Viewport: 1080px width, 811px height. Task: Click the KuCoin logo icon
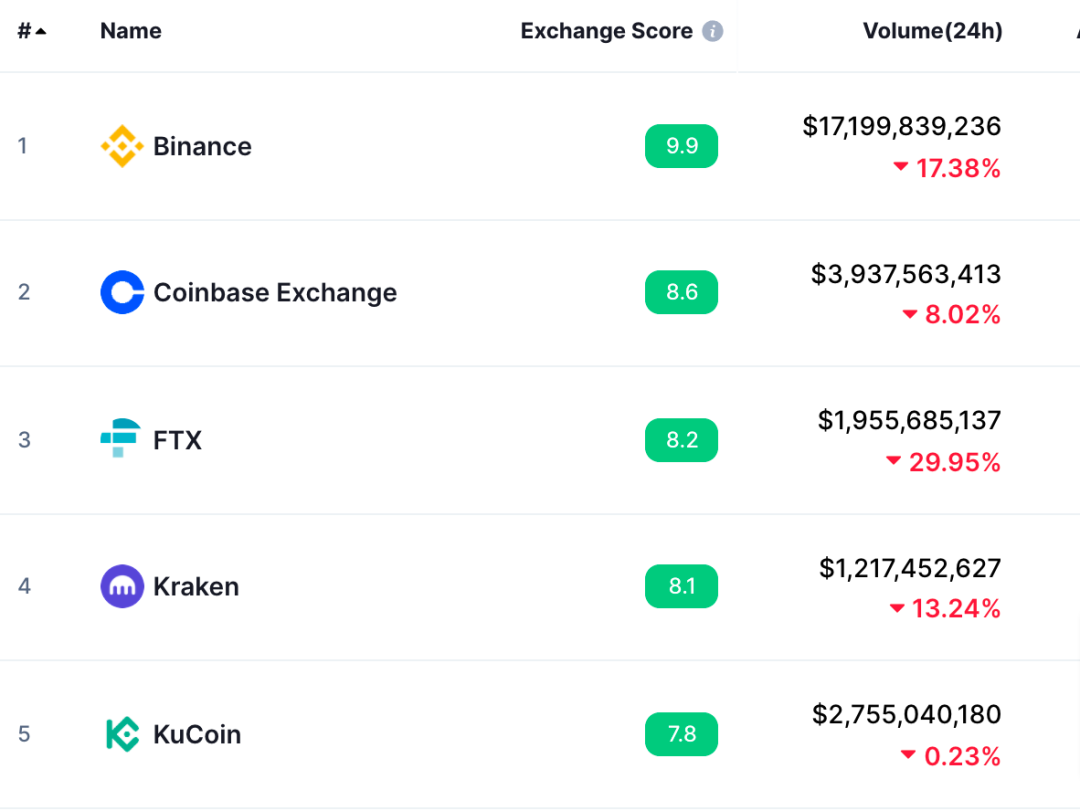(x=122, y=734)
